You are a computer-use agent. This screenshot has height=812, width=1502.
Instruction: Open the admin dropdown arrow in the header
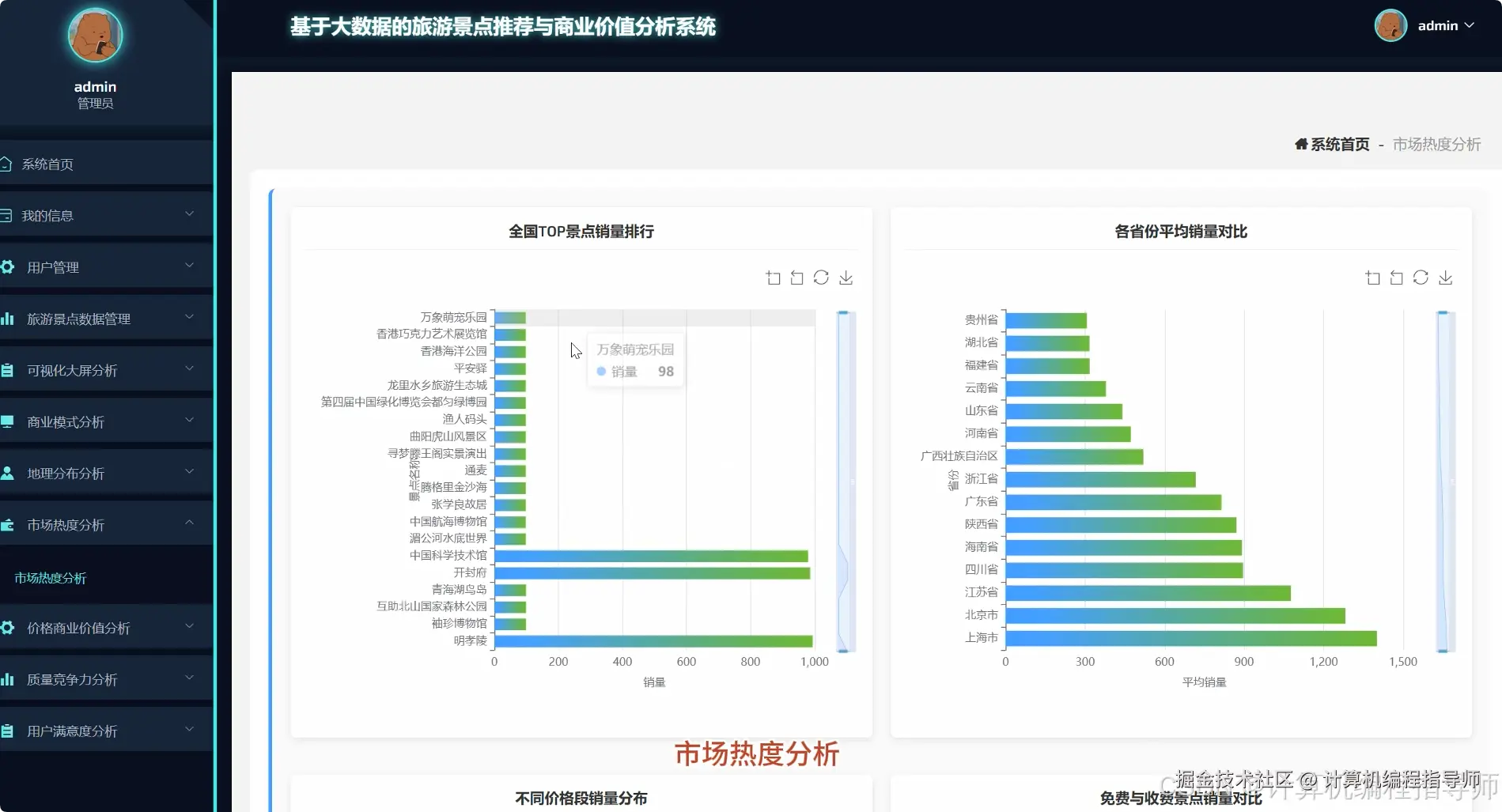point(1470,25)
